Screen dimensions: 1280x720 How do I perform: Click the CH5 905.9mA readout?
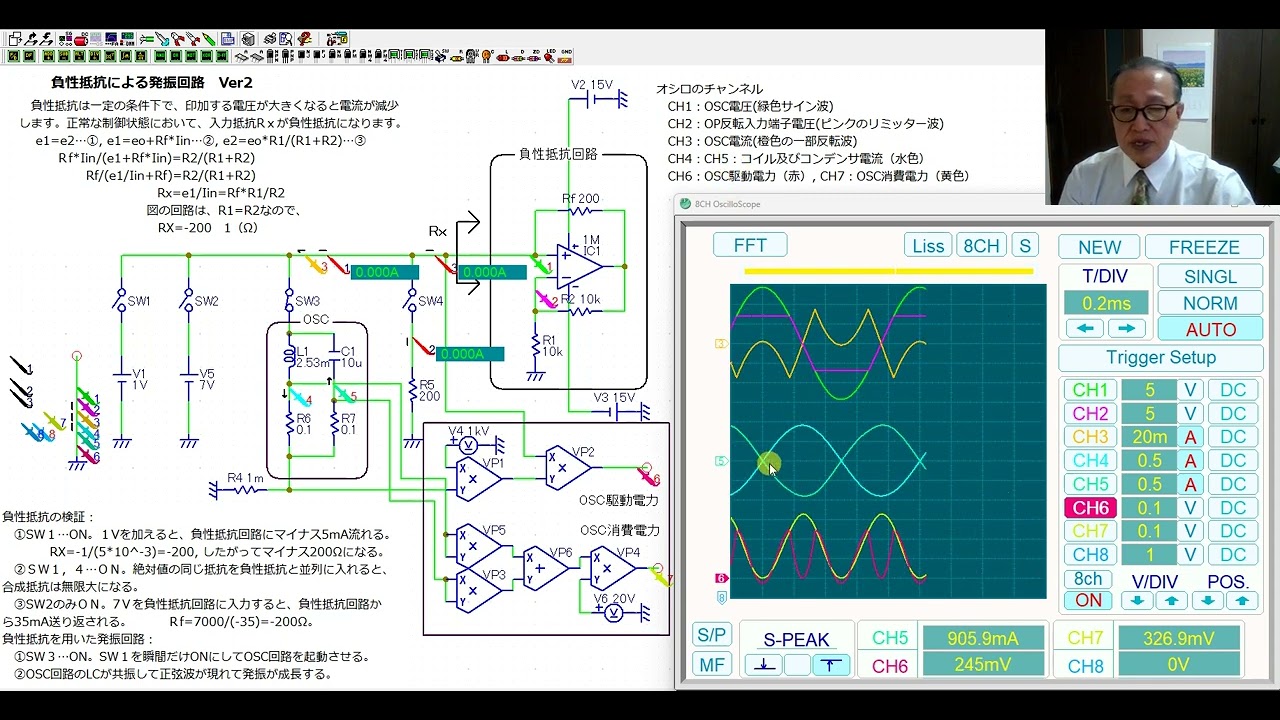pos(984,638)
